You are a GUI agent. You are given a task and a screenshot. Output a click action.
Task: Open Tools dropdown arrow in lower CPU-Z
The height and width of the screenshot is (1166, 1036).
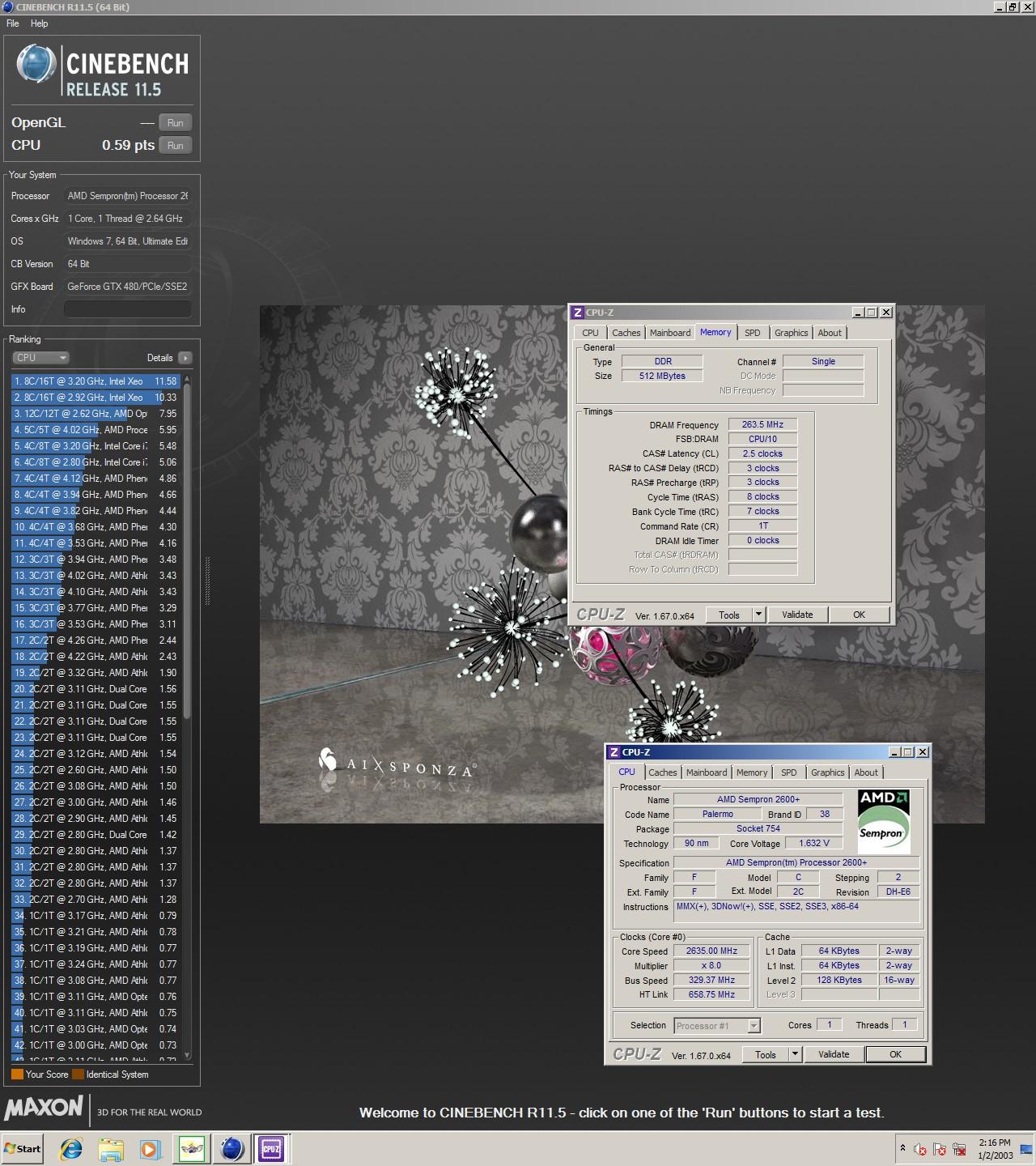[x=795, y=1054]
